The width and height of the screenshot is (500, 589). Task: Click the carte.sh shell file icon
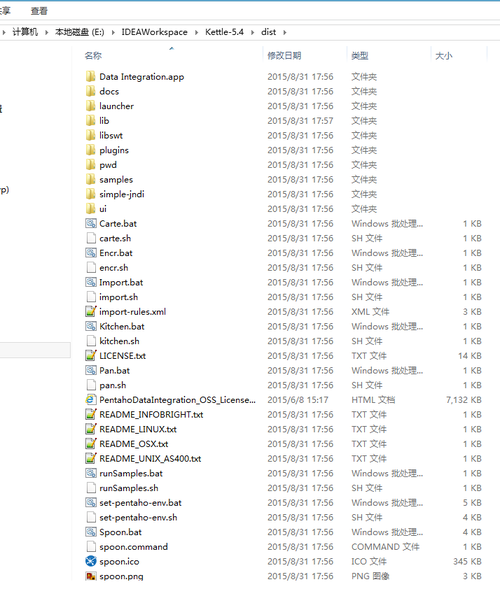click(x=91, y=238)
